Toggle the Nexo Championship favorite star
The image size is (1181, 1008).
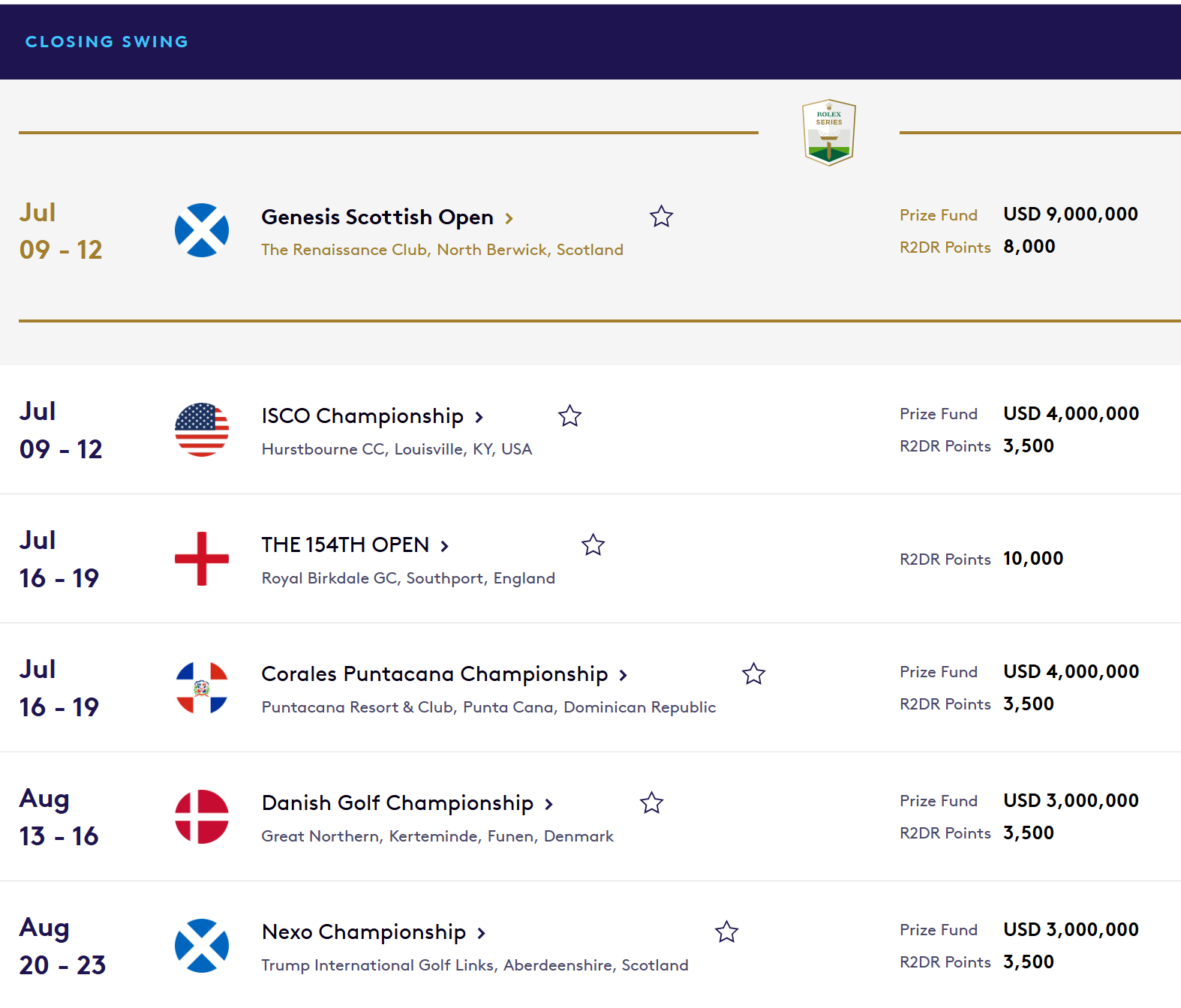(x=726, y=931)
